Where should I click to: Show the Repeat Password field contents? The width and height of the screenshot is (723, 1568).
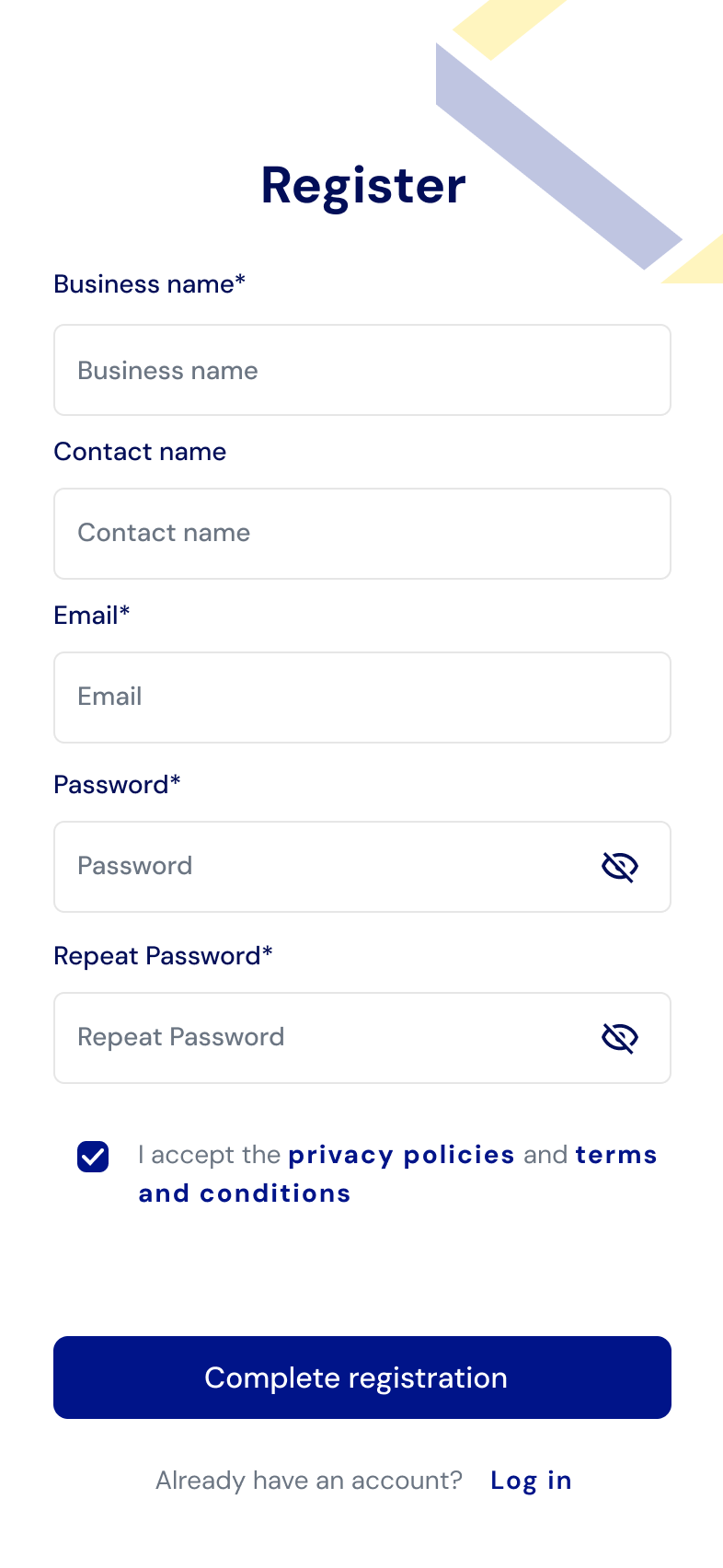click(x=620, y=1038)
